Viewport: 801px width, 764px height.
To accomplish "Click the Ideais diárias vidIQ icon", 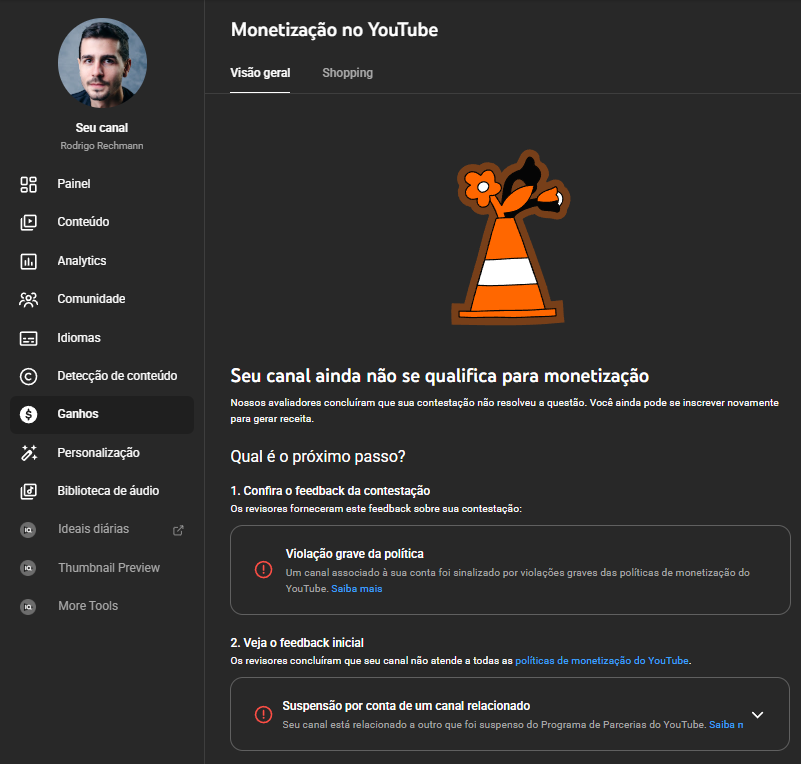I will tap(28, 530).
